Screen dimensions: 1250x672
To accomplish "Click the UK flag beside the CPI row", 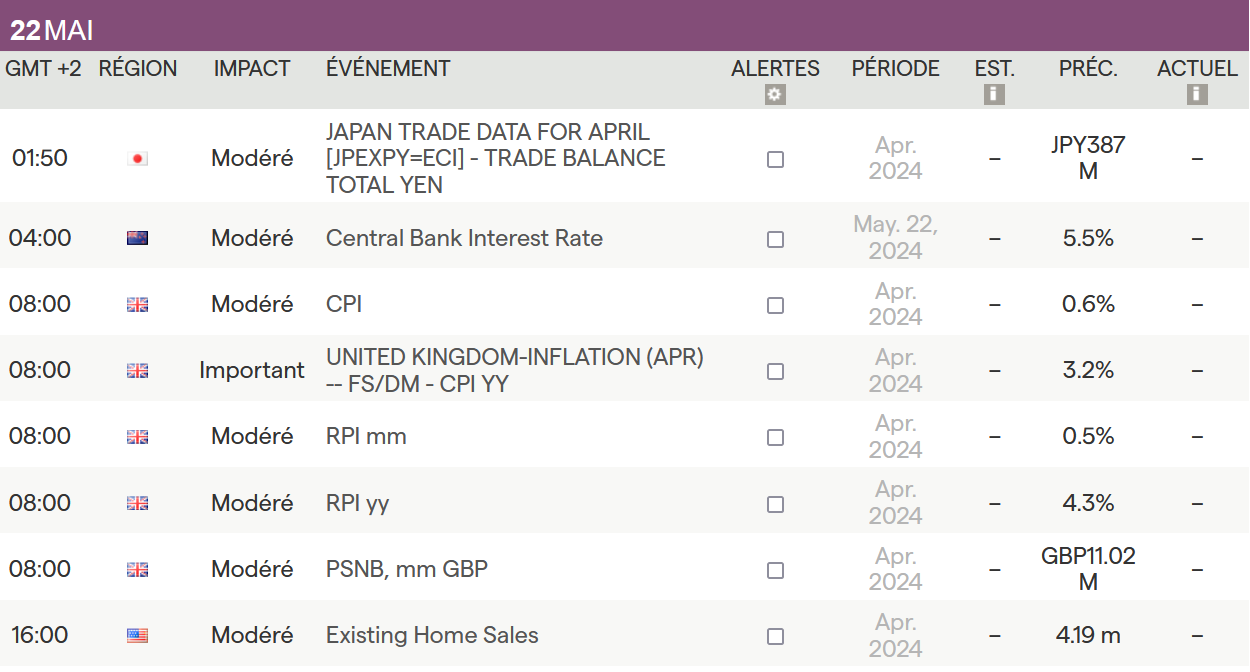I will (138, 305).
